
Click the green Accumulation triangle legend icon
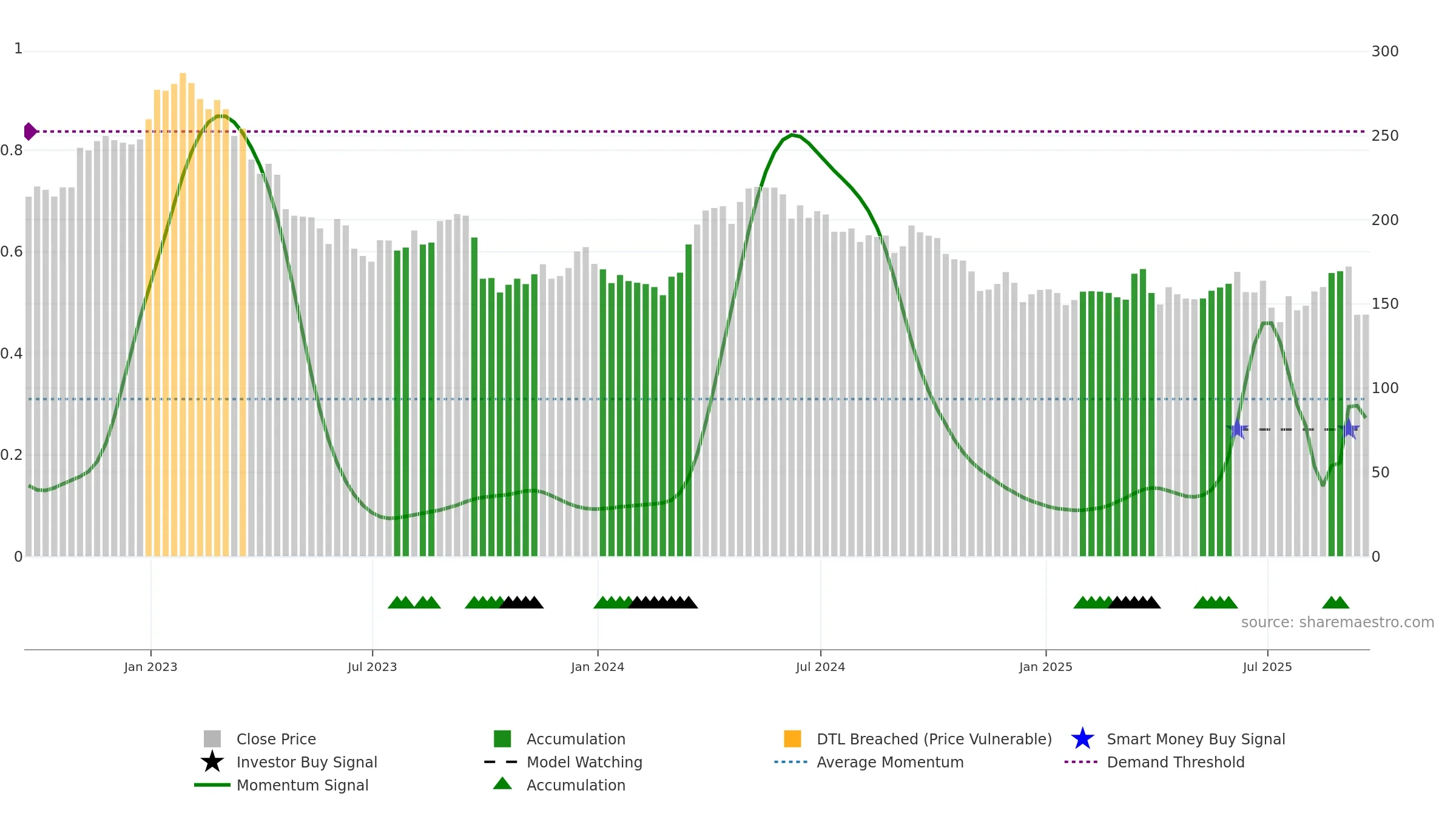(502, 784)
